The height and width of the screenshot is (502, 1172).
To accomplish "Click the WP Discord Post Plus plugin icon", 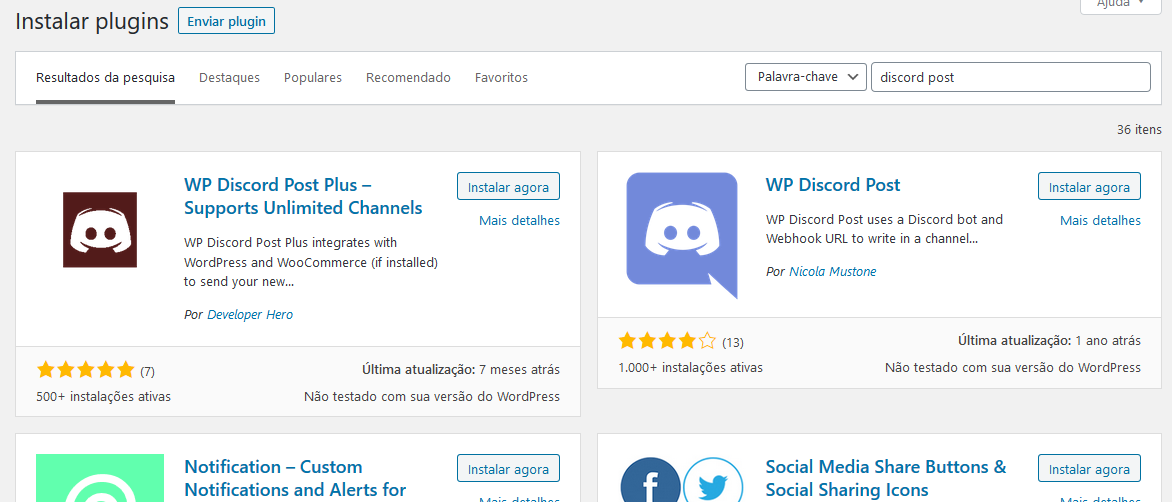I will coord(99,229).
